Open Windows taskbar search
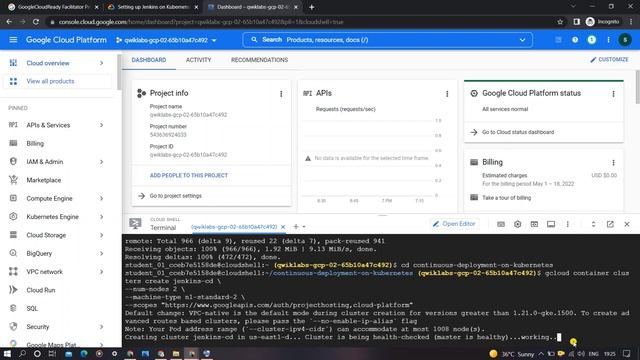Screen dimensions: 640x360 pyautogui.click(x=22, y=353)
